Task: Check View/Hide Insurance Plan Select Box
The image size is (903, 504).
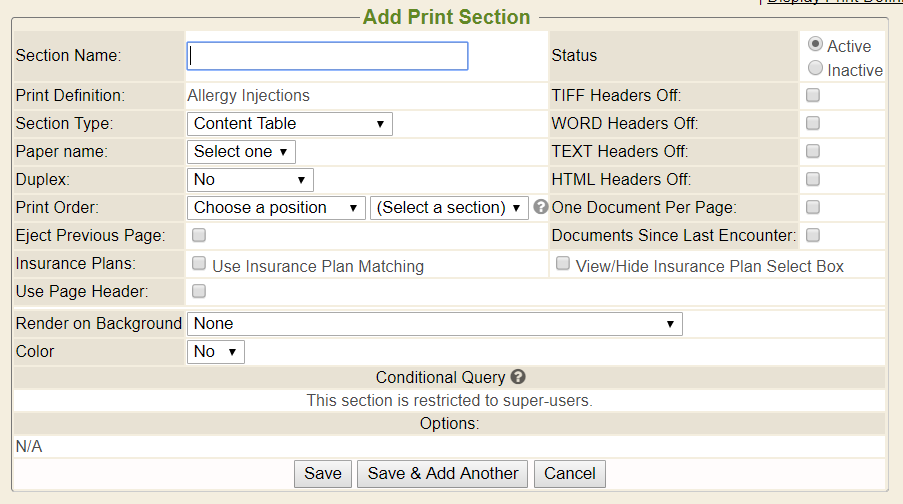Action: click(563, 264)
